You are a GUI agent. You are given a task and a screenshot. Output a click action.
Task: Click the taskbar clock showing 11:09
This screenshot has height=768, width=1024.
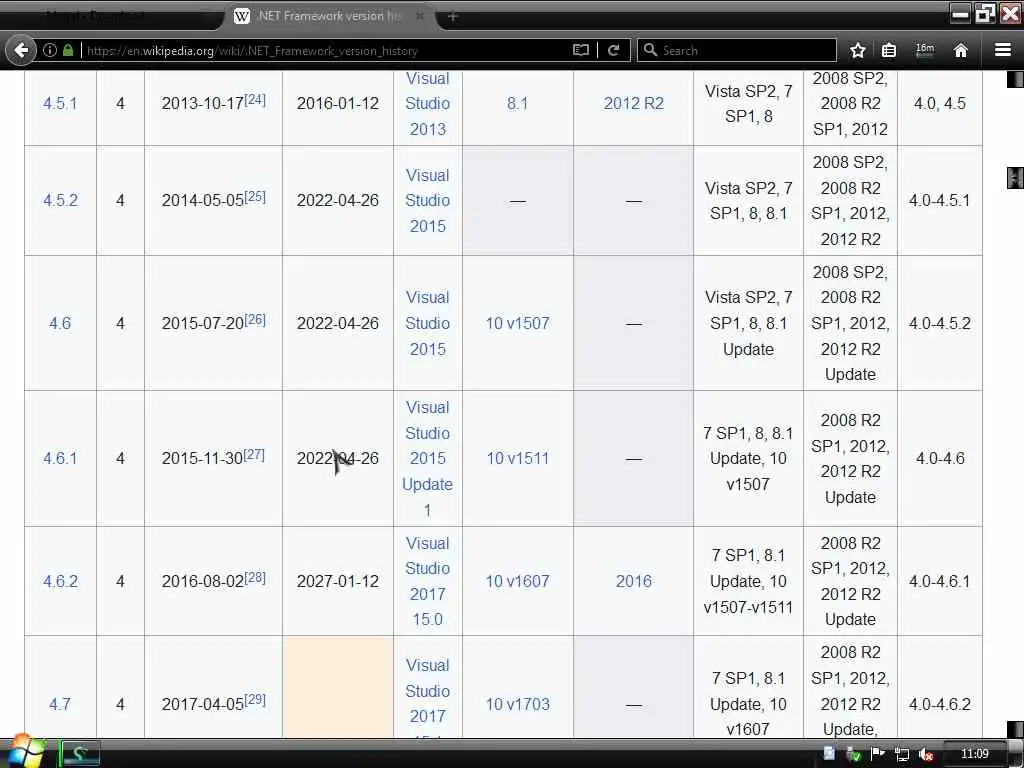coord(974,754)
